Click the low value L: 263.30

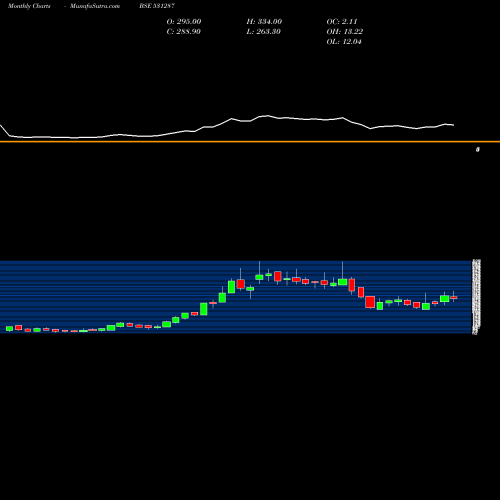264,32
